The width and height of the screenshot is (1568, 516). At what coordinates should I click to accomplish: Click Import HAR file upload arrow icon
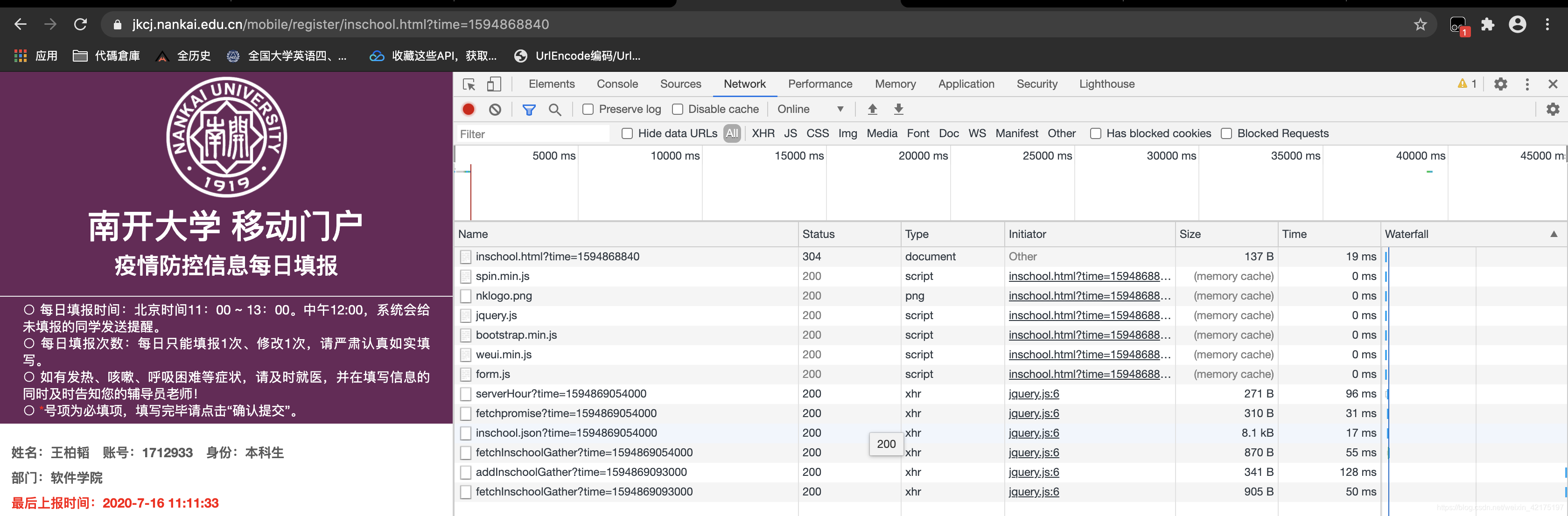click(872, 109)
